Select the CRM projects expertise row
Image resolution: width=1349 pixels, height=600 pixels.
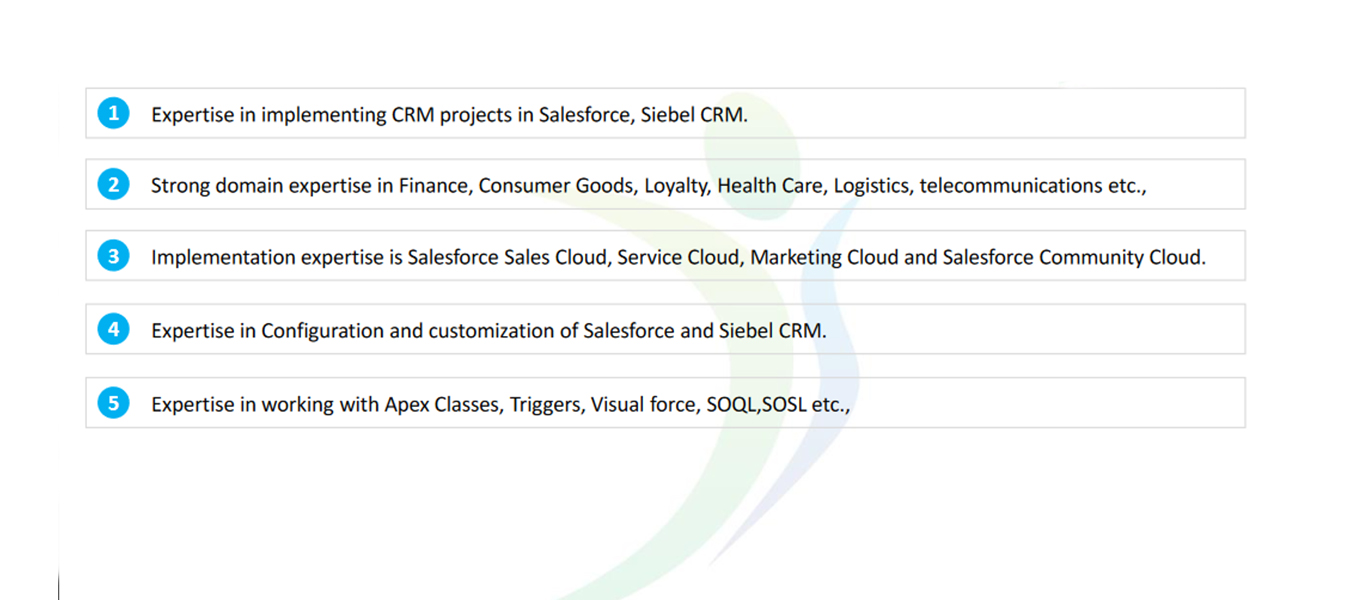click(665, 113)
